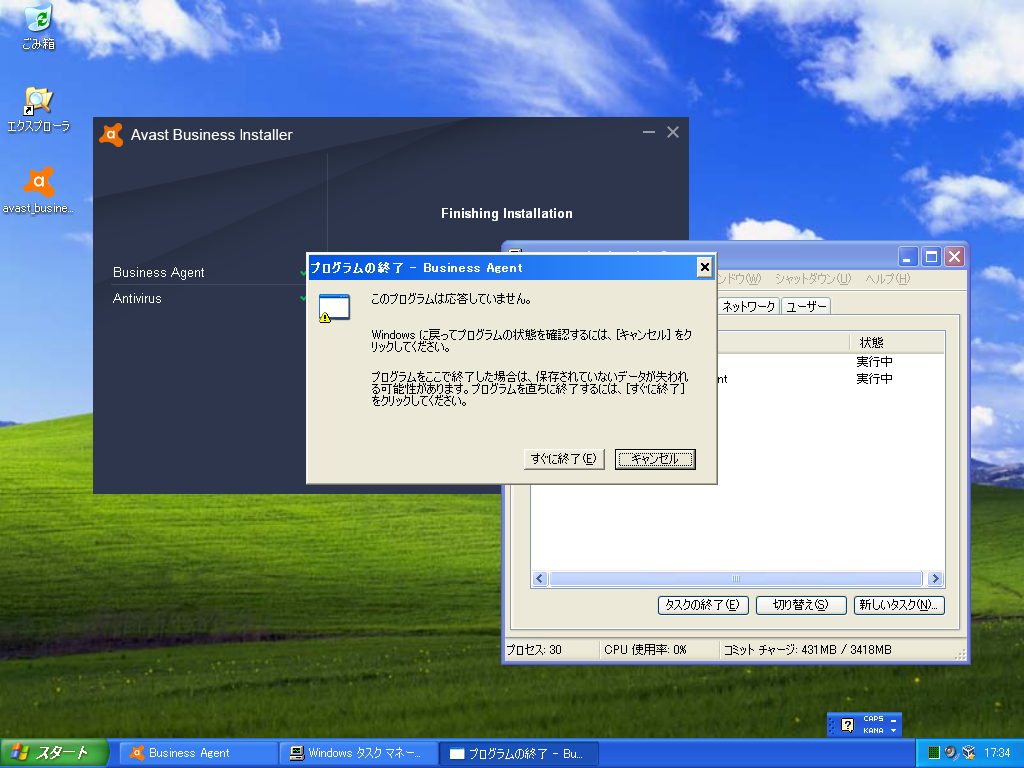
Task: Minimize the Avast Business Installer window
Action: coord(648,133)
